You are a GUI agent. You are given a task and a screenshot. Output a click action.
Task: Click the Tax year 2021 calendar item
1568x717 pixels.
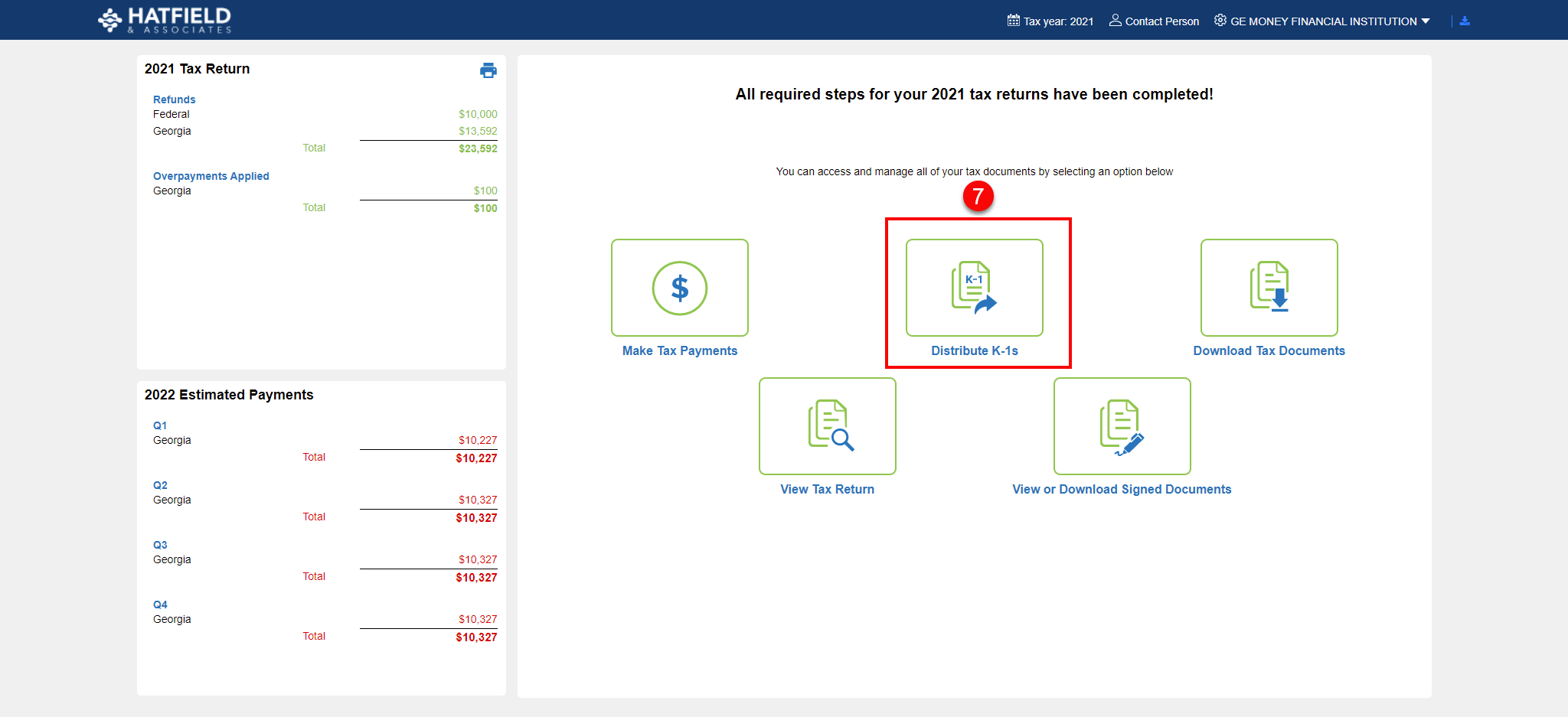[x=1050, y=21]
